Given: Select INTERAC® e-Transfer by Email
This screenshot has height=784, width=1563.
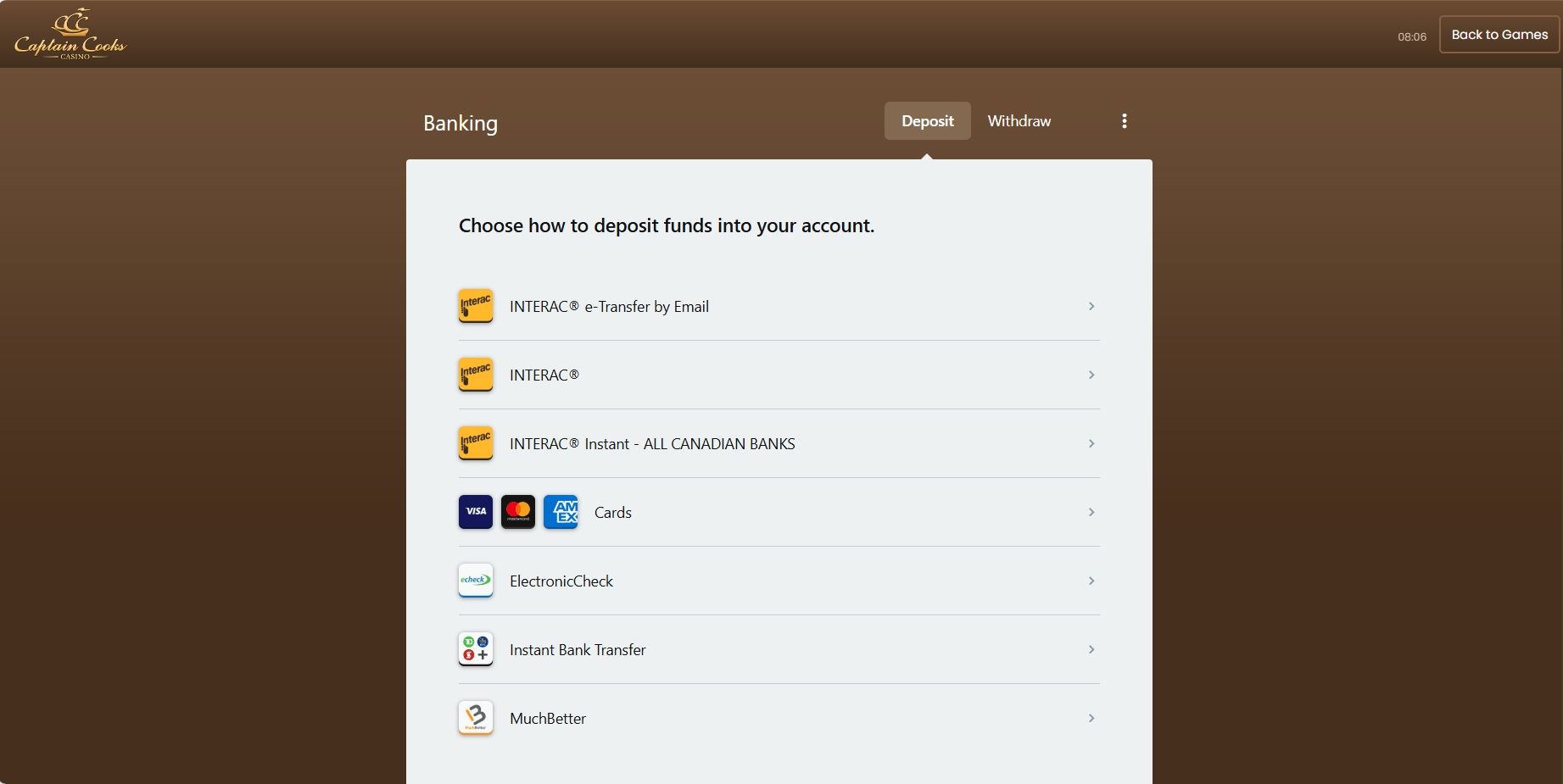Looking at the screenshot, I should tap(609, 307).
